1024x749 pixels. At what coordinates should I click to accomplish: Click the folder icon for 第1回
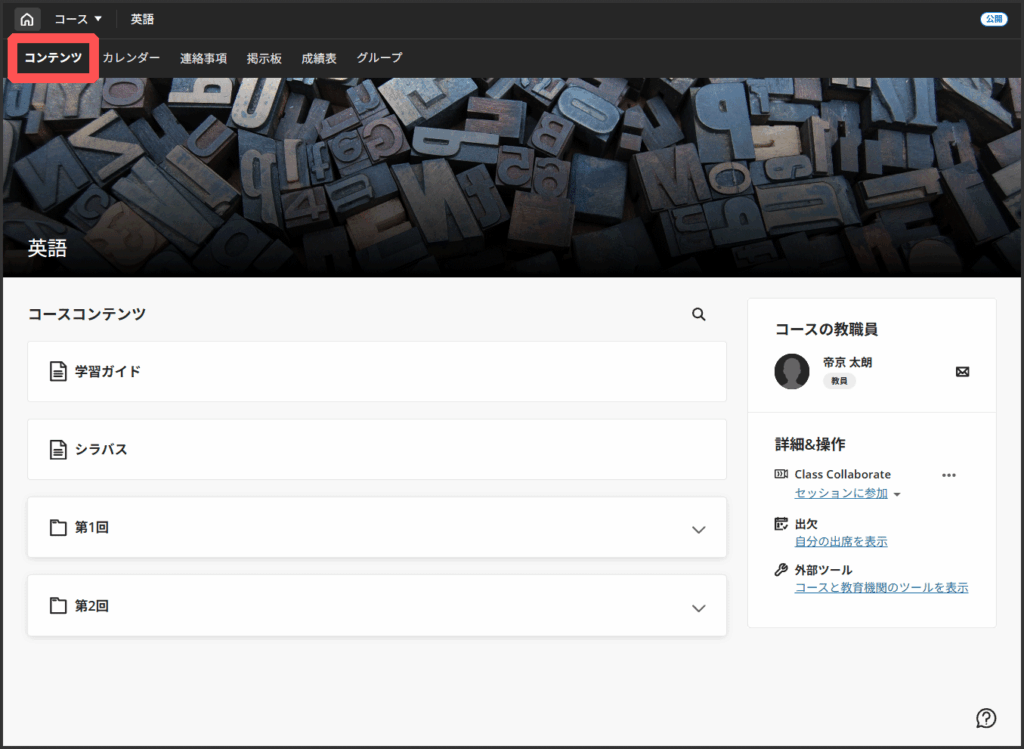(58, 527)
